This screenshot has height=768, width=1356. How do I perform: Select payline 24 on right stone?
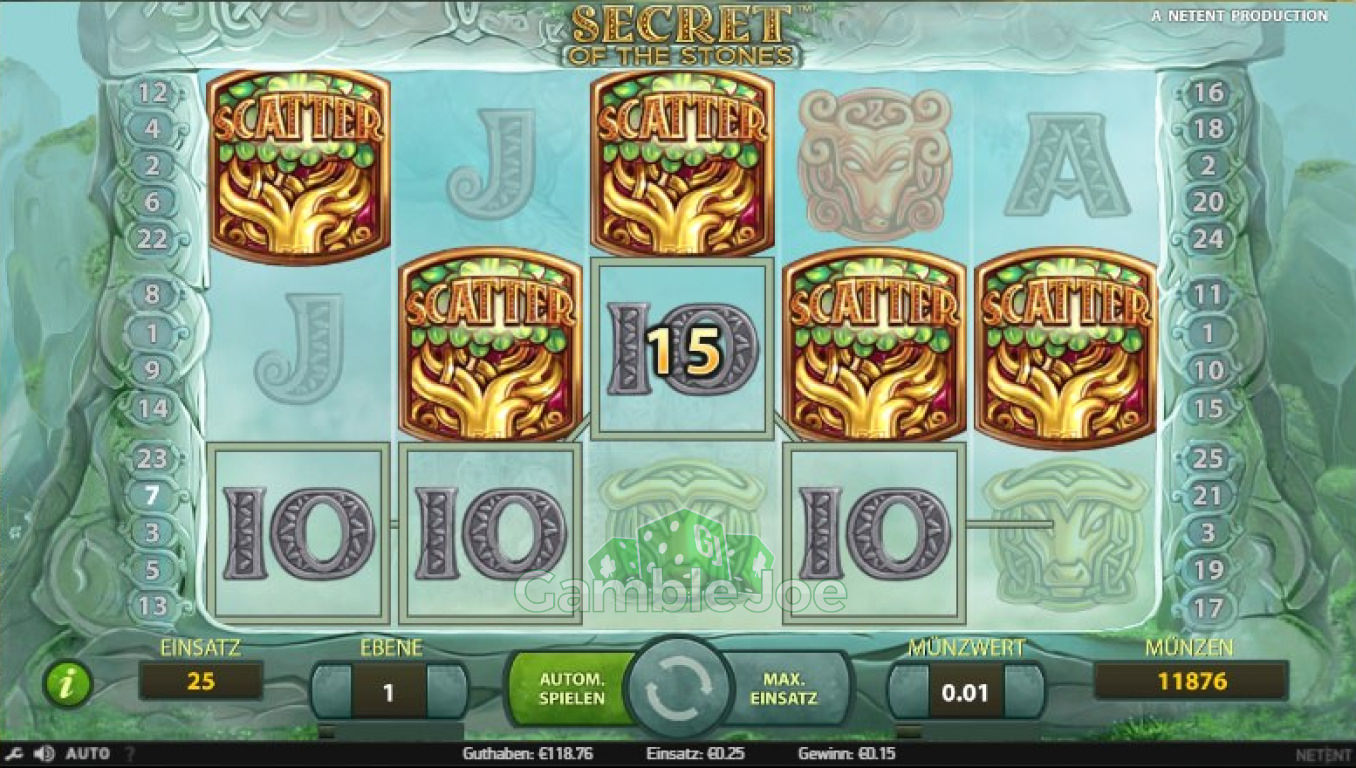click(x=1208, y=239)
